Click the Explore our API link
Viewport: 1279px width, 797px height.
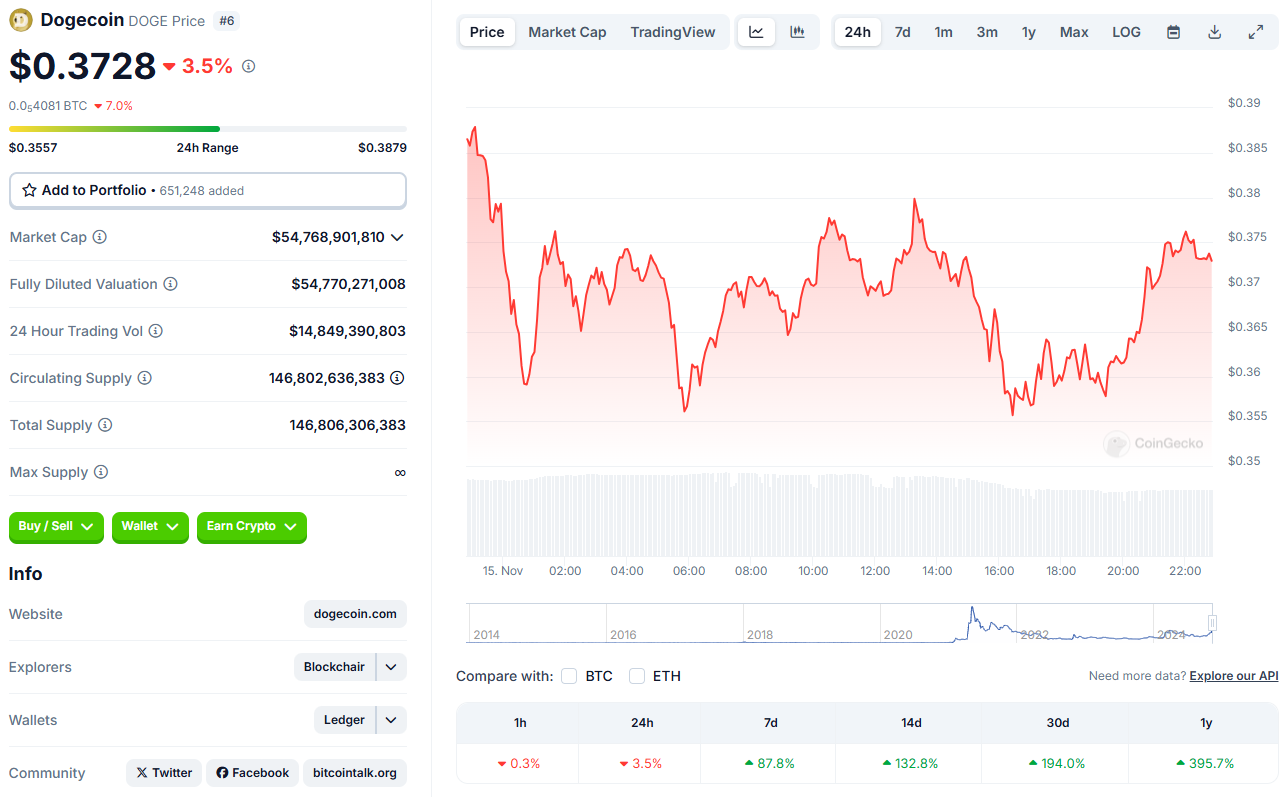[x=1234, y=676]
